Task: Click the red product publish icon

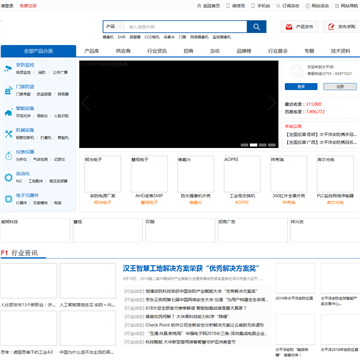Action: pos(289,27)
